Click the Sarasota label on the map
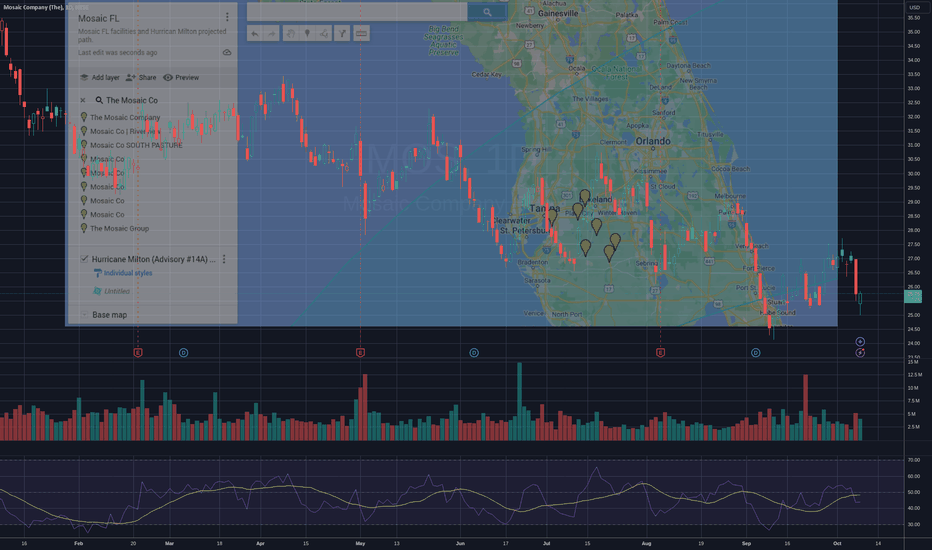The image size is (932, 550). [537, 280]
